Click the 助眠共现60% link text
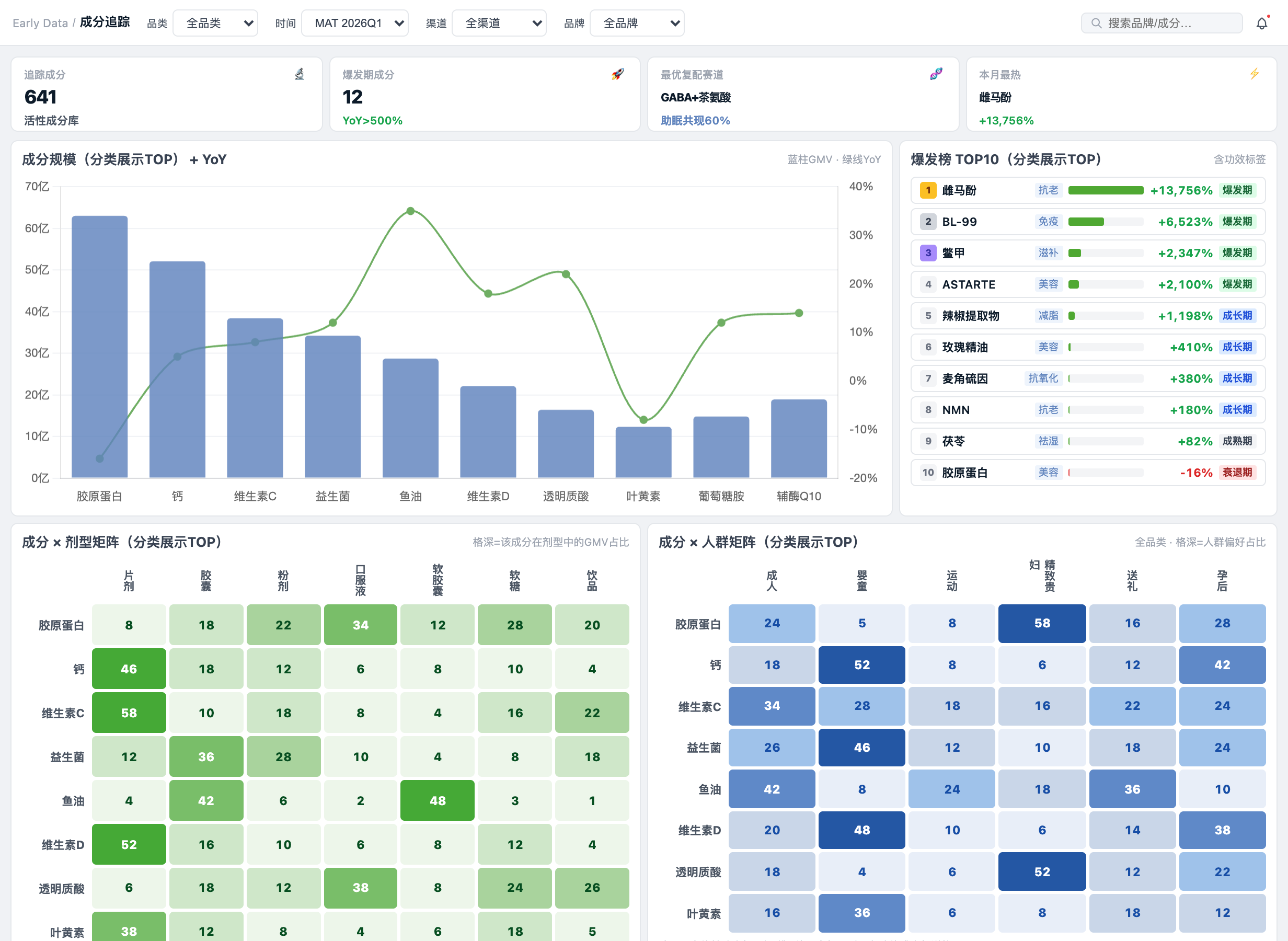Viewport: 1288px width, 941px height. (x=695, y=121)
